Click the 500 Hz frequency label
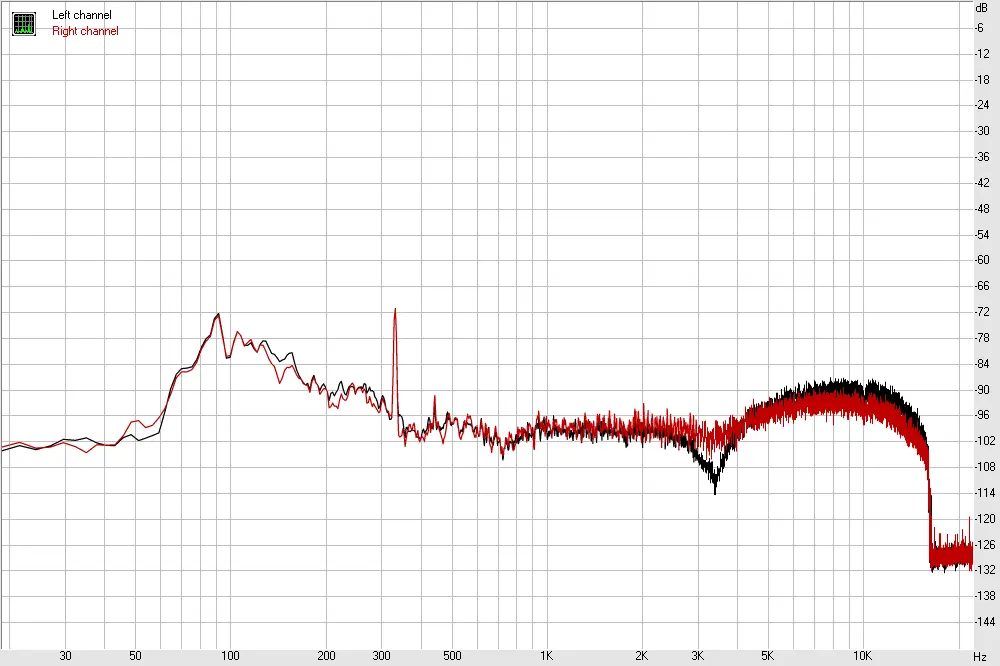Viewport: 1000px width, 666px height. (452, 656)
